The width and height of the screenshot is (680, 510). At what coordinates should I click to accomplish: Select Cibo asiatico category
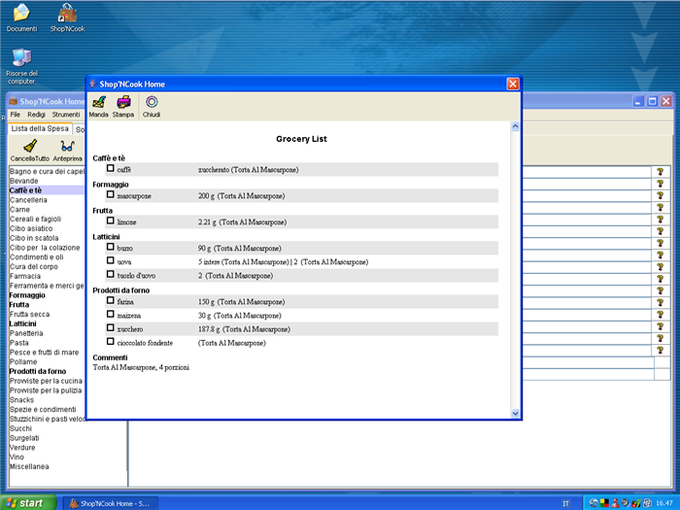click(x=31, y=229)
